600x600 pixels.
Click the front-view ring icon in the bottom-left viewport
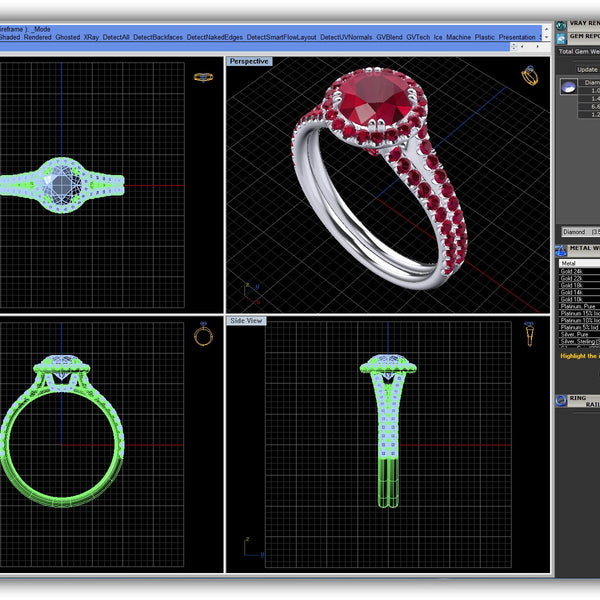click(x=203, y=336)
